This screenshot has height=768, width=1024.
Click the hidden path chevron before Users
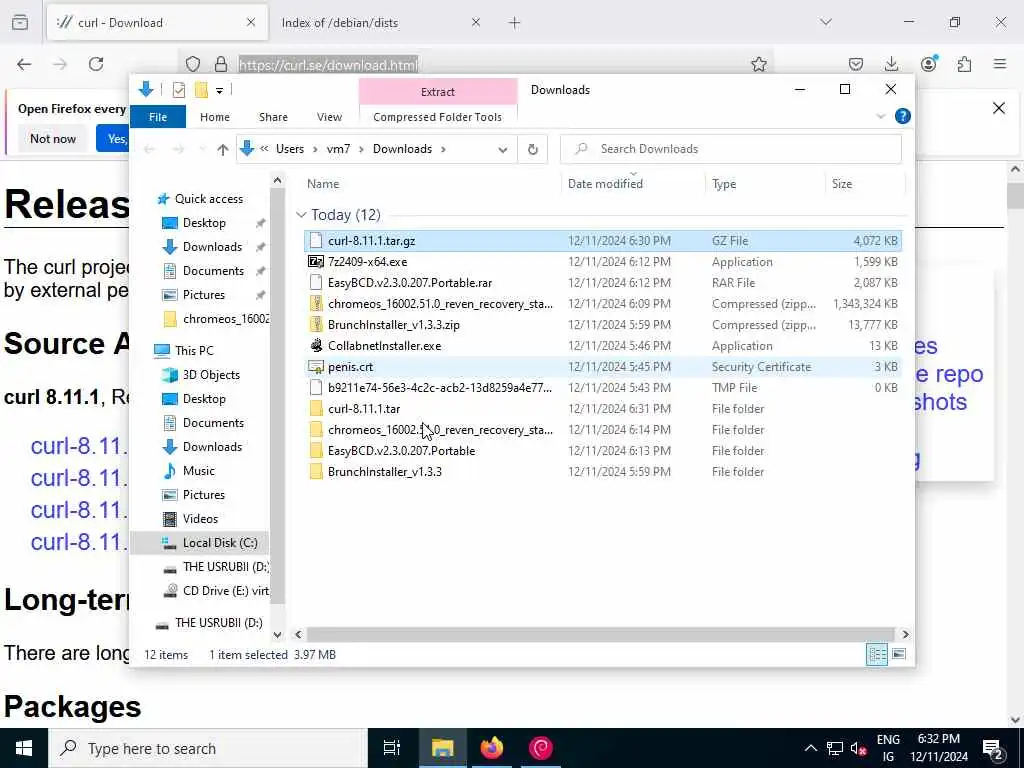tap(264, 149)
